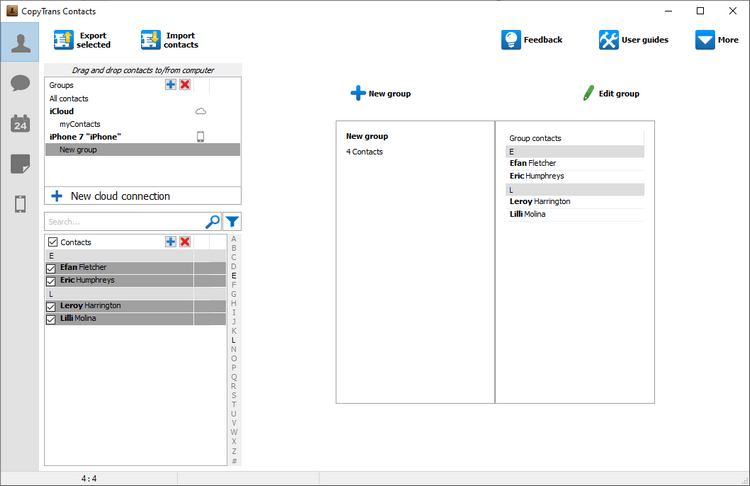Click the 4 : 4 status bar counter
The width and height of the screenshot is (750, 486).
tap(89, 478)
